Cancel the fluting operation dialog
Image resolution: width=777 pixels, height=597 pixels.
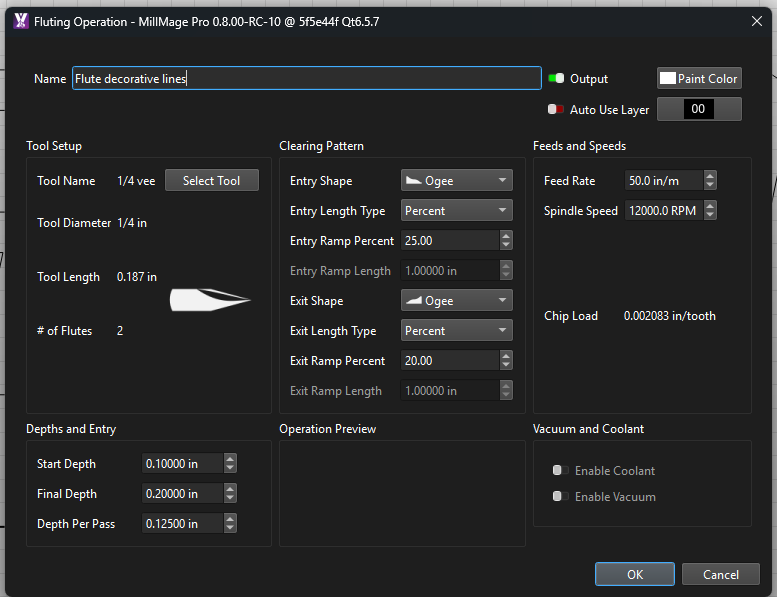tap(720, 575)
